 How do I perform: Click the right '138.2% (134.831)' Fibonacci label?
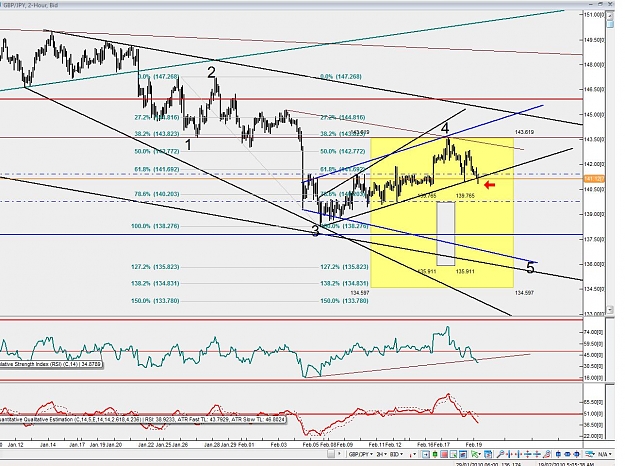[x=344, y=283]
